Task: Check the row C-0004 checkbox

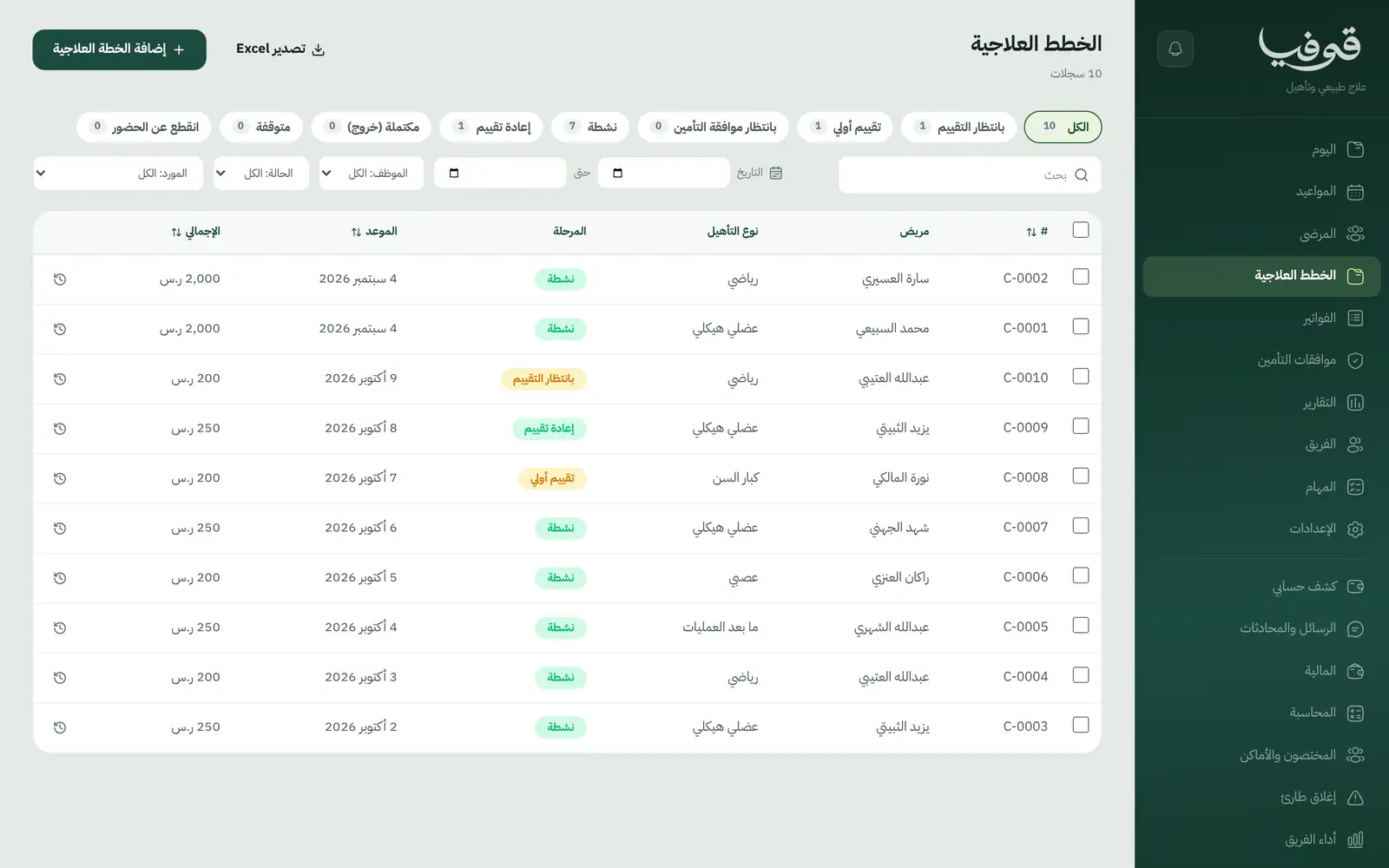Action: [x=1081, y=675]
